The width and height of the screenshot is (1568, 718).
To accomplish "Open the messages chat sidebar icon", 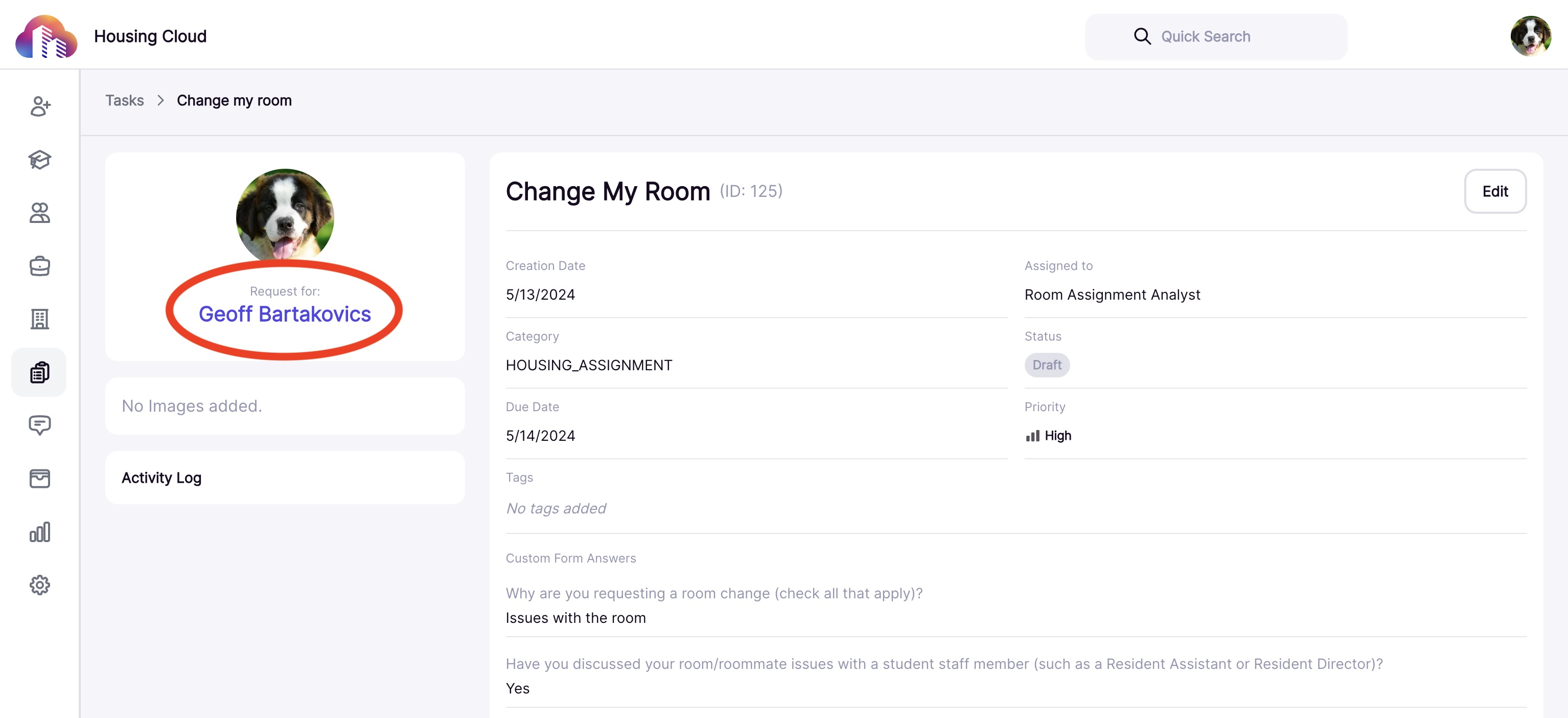I will [x=39, y=425].
